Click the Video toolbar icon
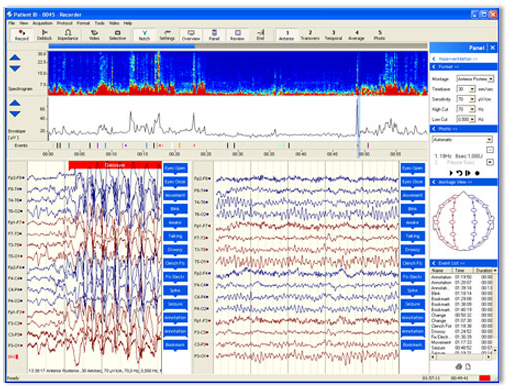Screen dimensions: 510x390 pyautogui.click(x=94, y=35)
